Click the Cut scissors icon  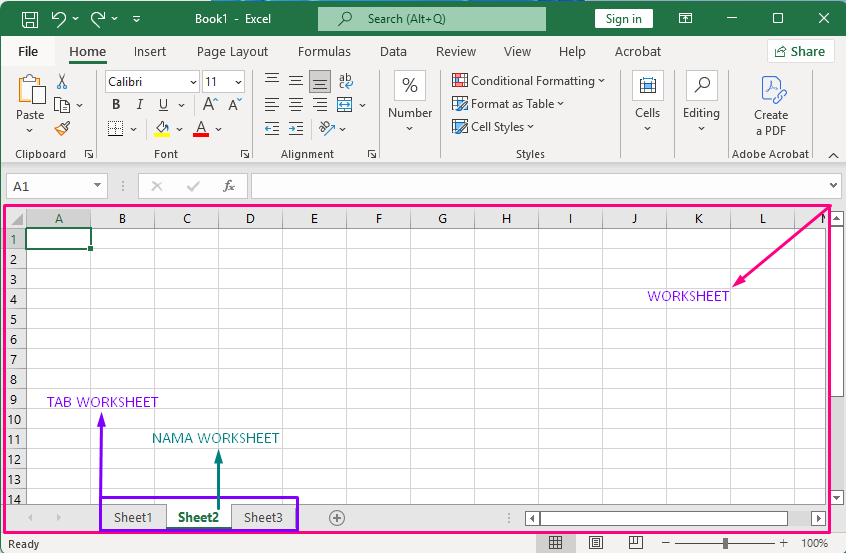62,81
